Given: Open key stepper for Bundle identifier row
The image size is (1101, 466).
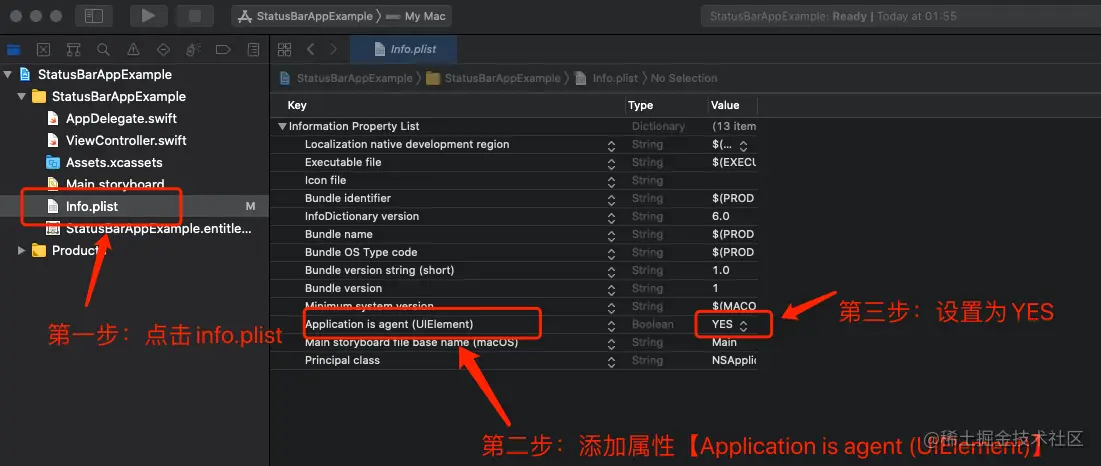Looking at the screenshot, I should coord(612,199).
